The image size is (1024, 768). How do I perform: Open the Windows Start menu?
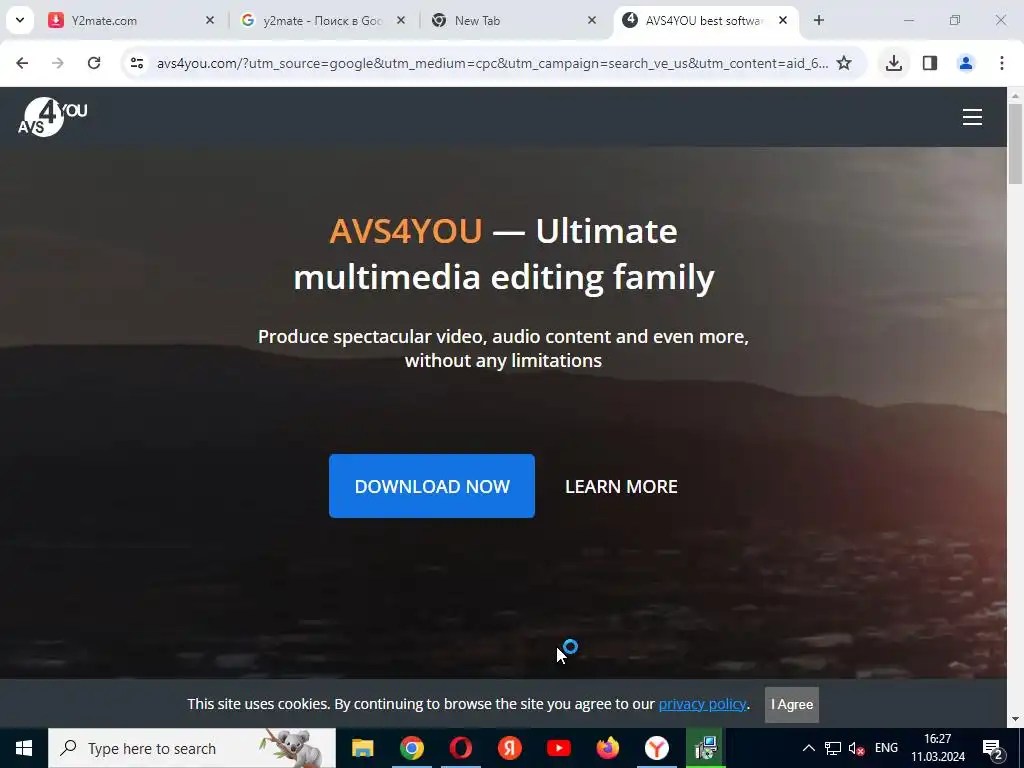(24, 748)
